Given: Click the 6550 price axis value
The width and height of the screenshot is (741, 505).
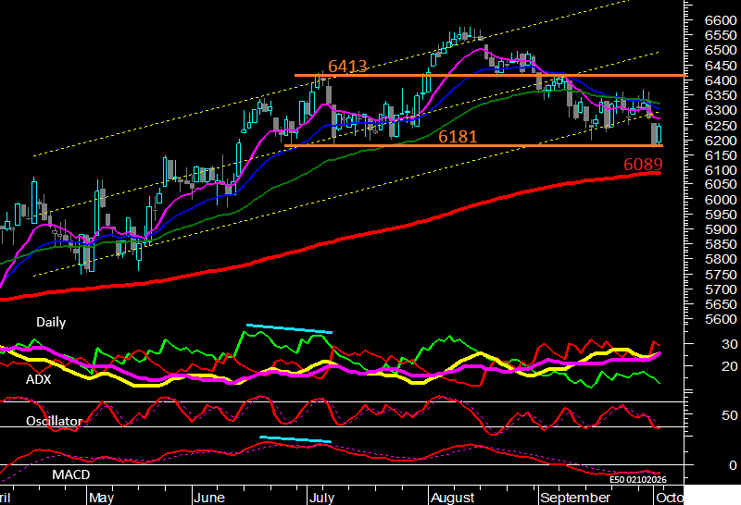Looking at the screenshot, I should click(x=720, y=35).
